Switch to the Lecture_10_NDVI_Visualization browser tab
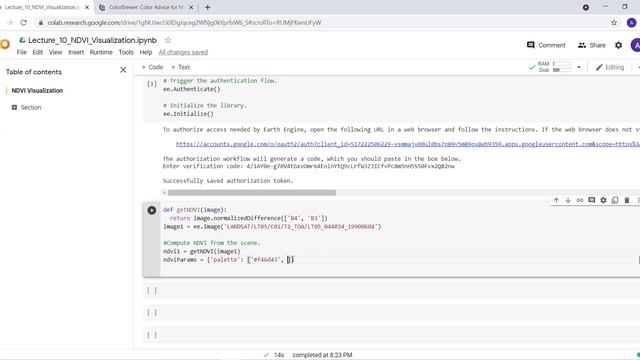 [41, 7]
